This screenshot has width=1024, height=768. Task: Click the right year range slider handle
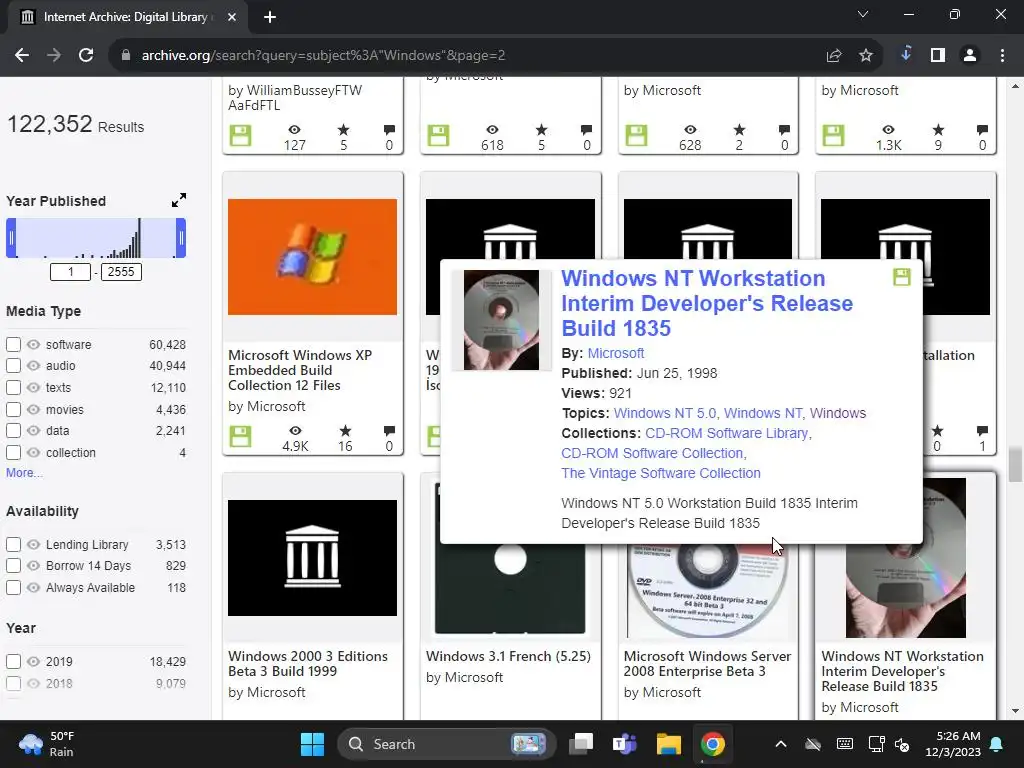pos(181,238)
